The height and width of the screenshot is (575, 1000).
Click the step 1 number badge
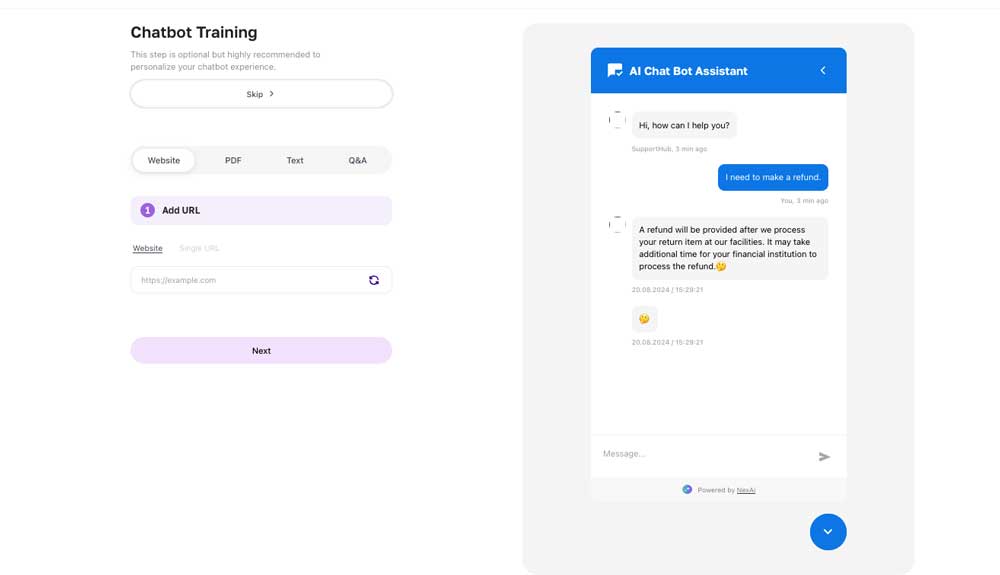(148, 210)
